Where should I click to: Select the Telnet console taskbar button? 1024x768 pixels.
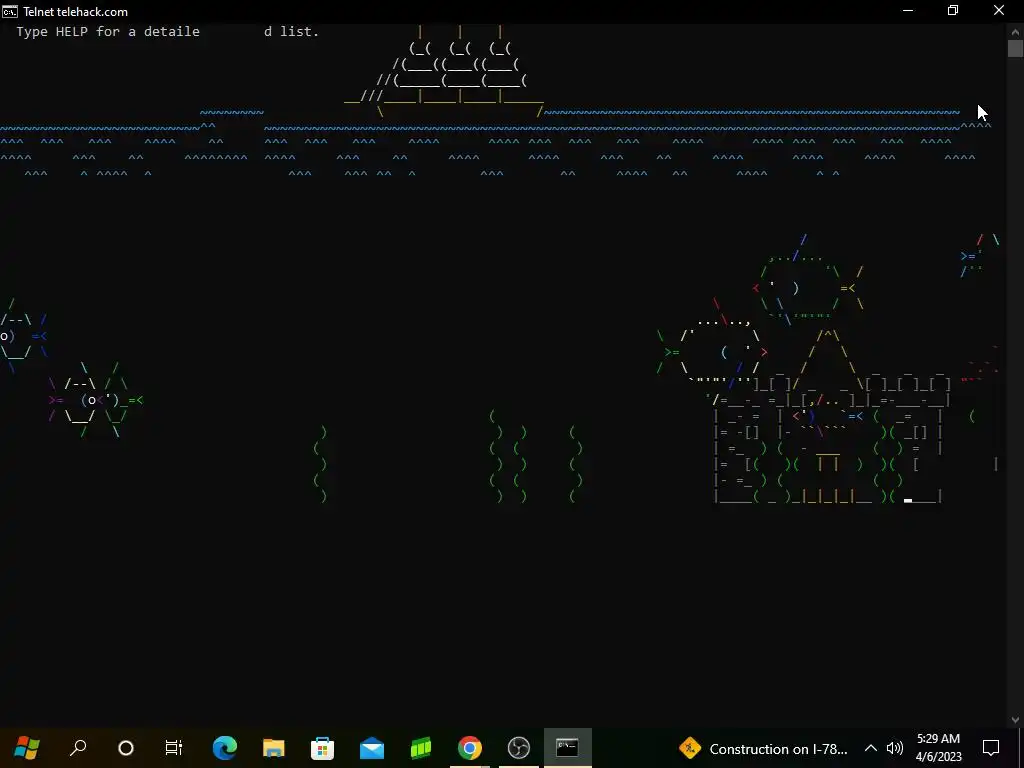568,748
